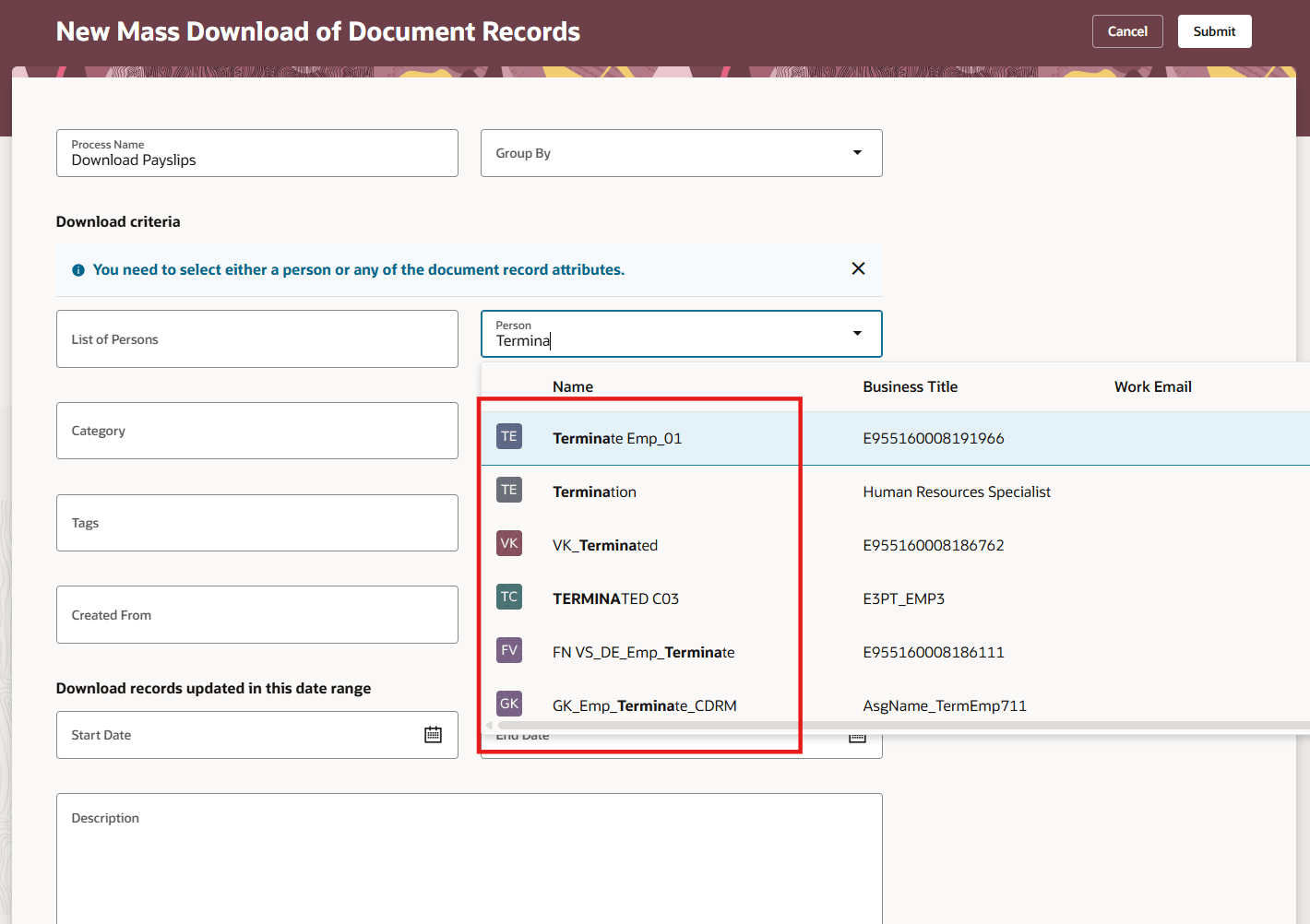Open the calendar picker for Start Date

pos(433,734)
